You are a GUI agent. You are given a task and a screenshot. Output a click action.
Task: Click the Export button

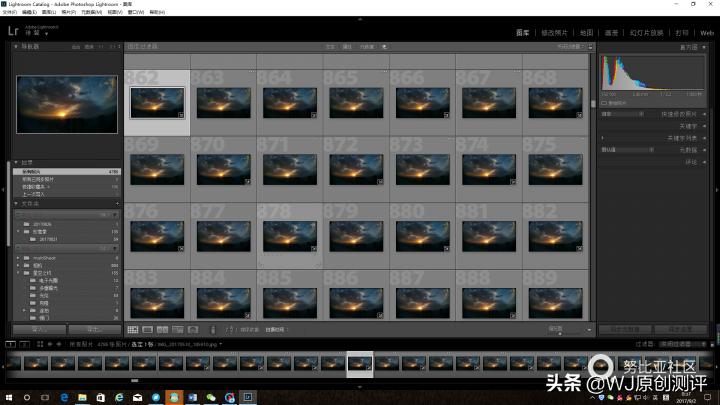pyautogui.click(x=93, y=328)
